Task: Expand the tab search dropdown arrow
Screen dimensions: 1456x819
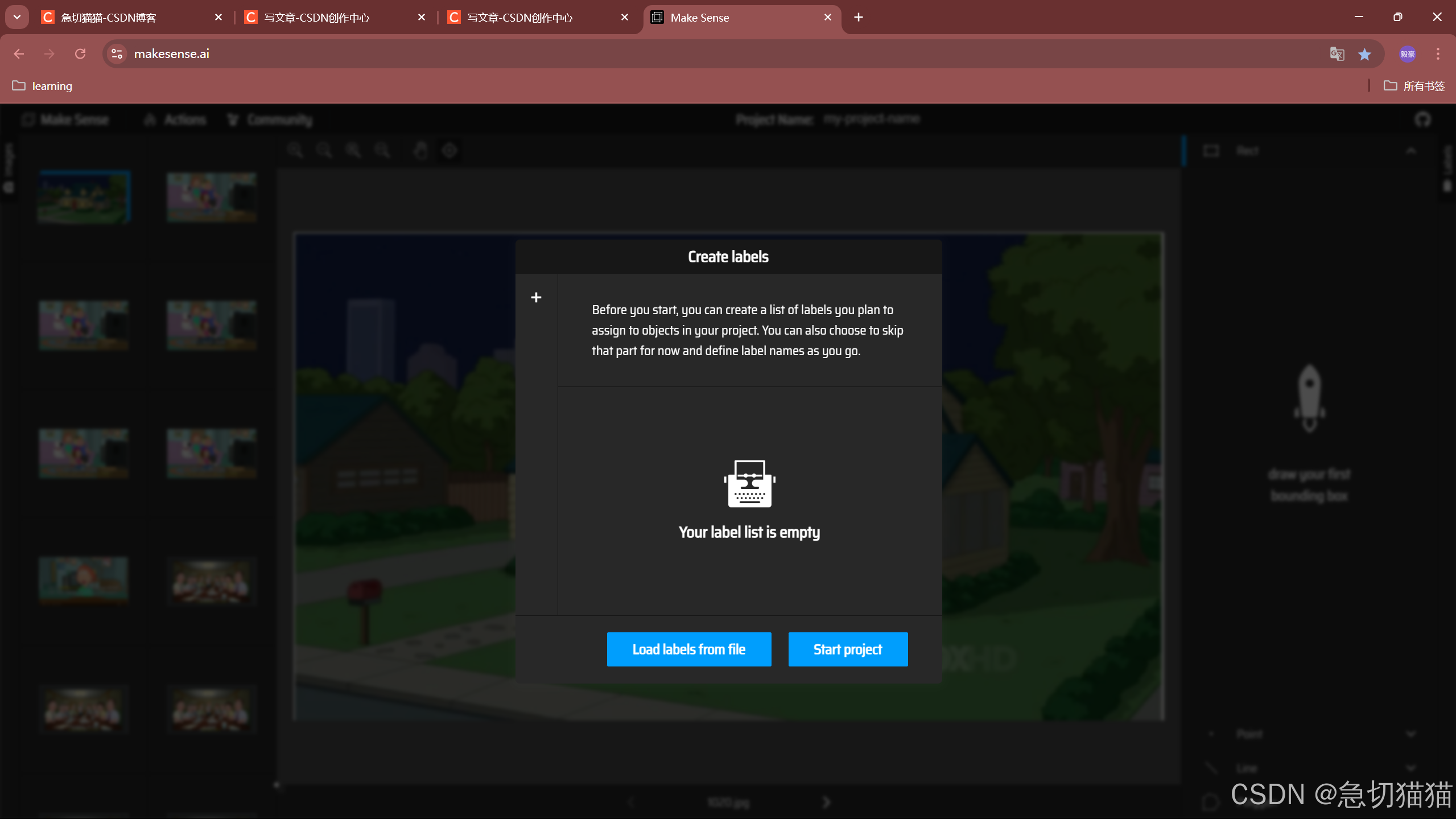Action: click(x=17, y=17)
